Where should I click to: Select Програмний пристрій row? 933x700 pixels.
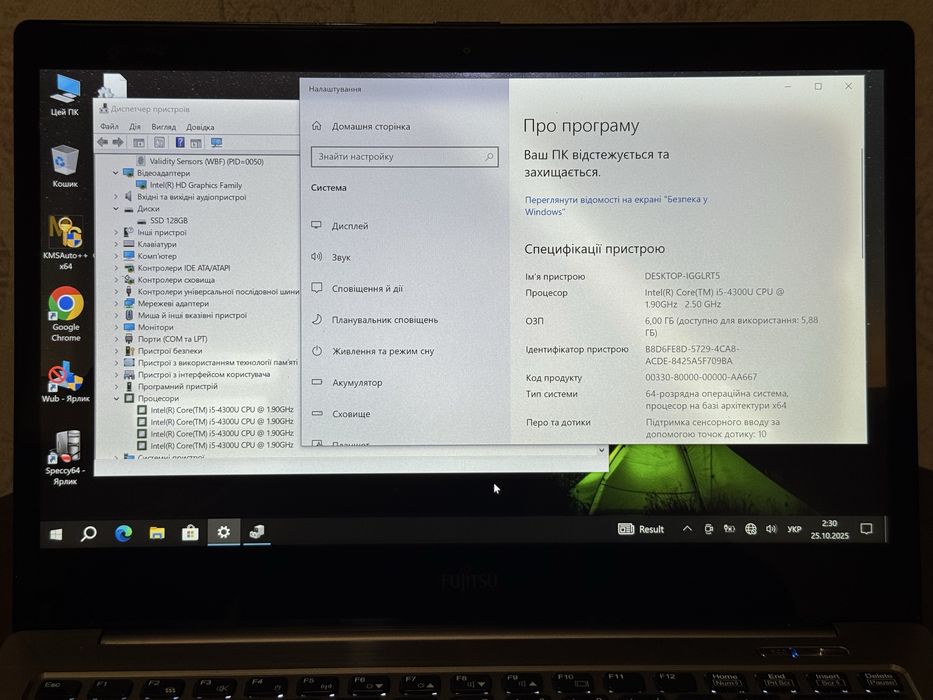tap(177, 386)
